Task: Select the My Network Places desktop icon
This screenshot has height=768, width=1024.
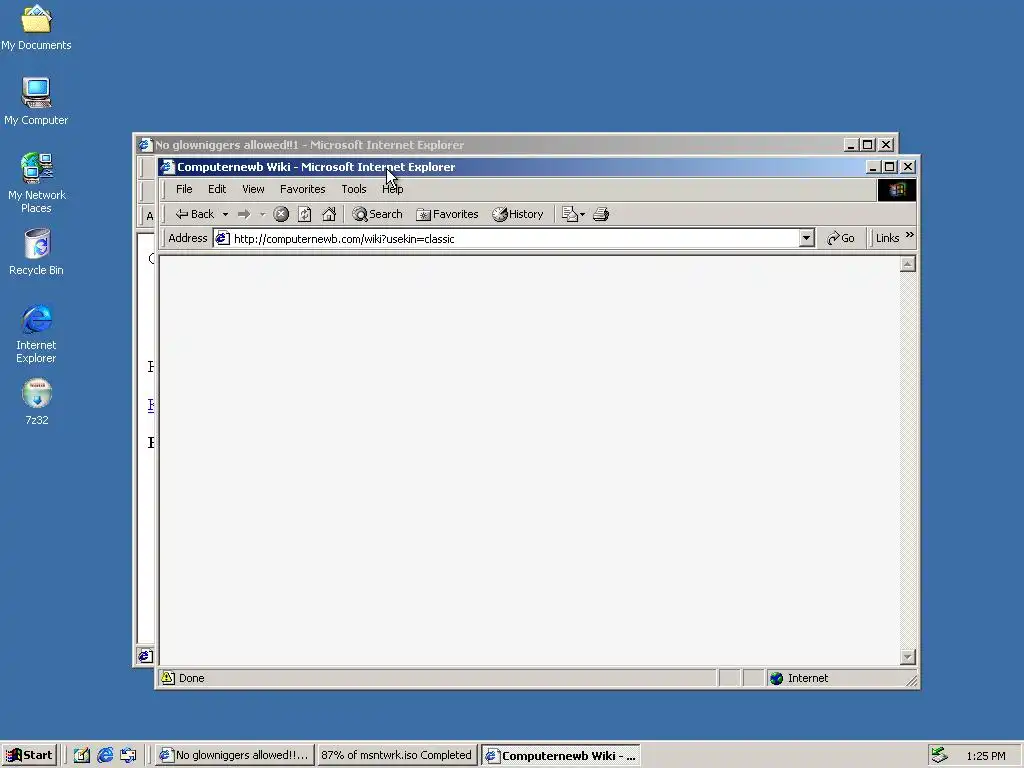Action: pos(36,183)
